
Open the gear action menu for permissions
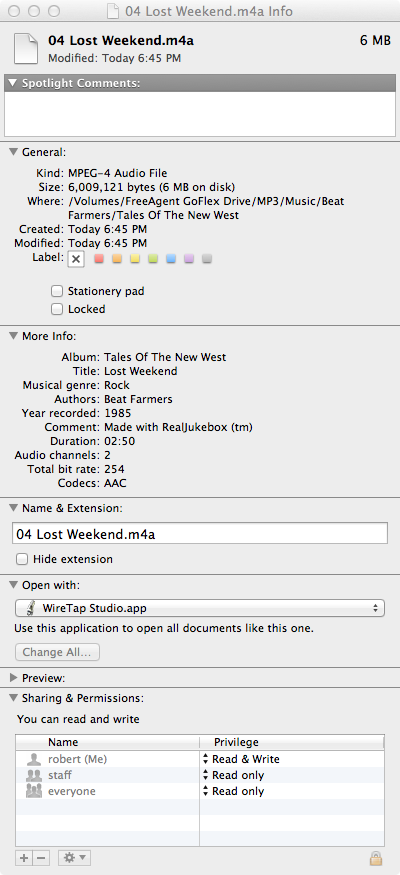click(74, 858)
